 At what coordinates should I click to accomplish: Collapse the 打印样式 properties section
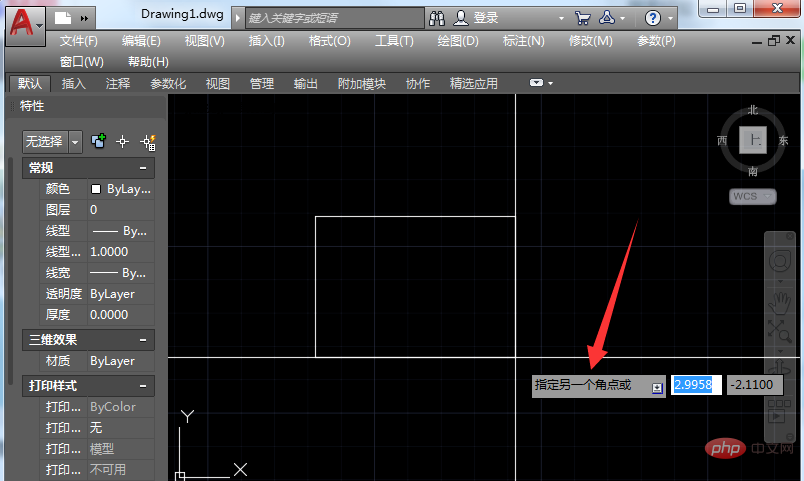143,386
